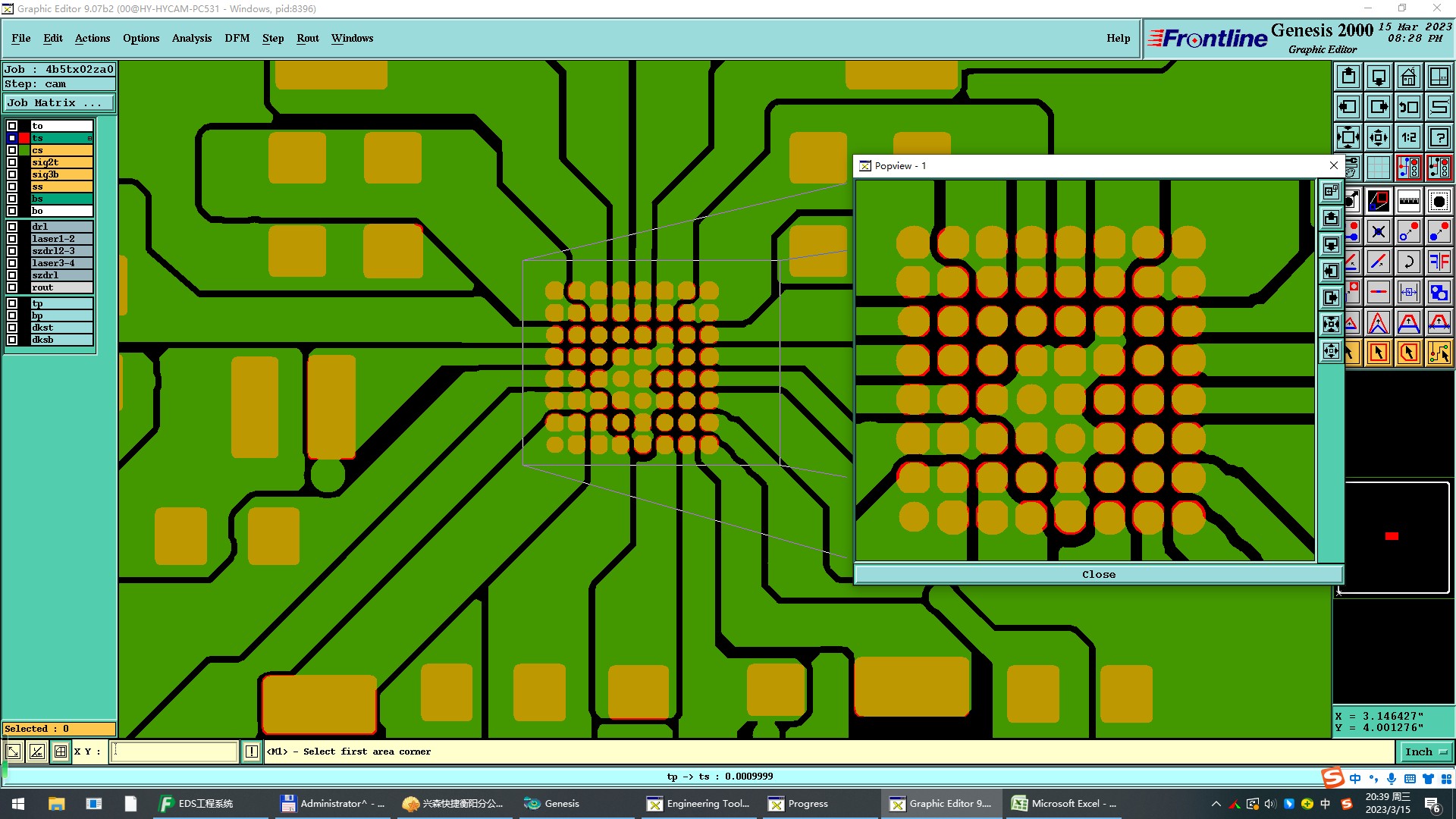
Task: Click the mirror feature tool icon
Action: [x=1439, y=262]
